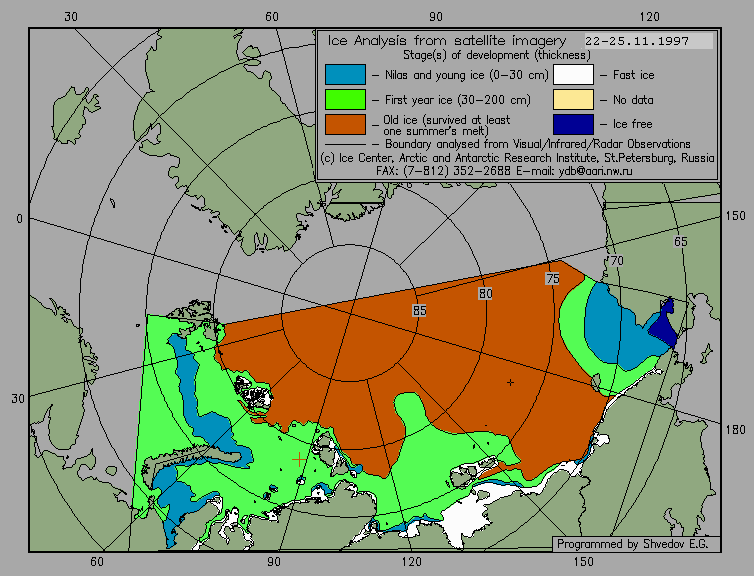Click the 'Fast ice' legend label

[x=633, y=75]
